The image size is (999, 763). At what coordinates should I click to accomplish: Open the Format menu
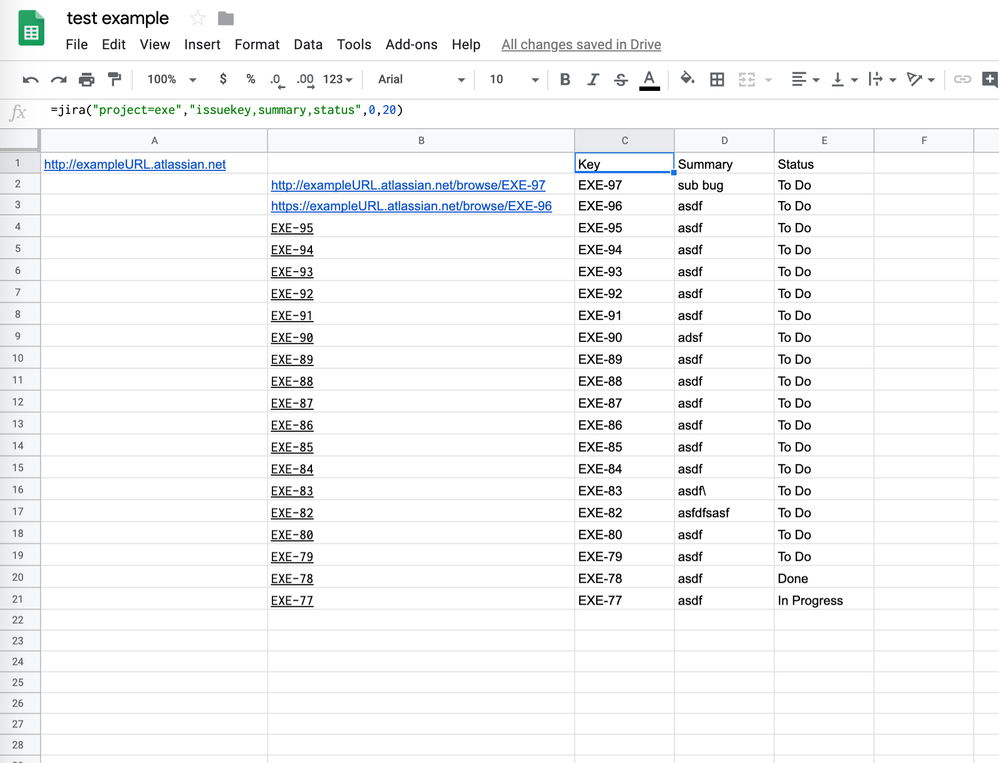[257, 44]
